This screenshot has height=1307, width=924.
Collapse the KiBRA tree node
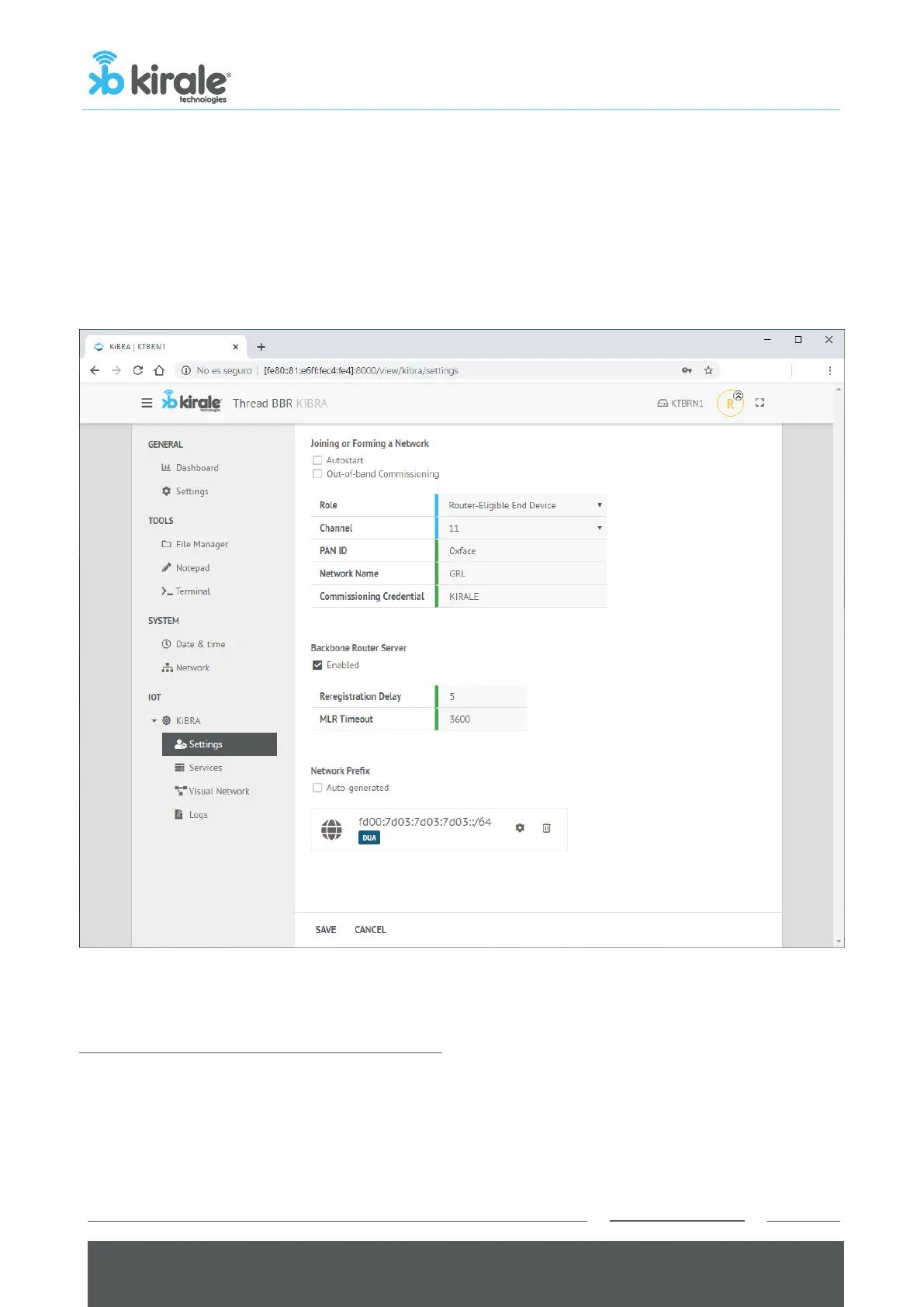tap(154, 721)
